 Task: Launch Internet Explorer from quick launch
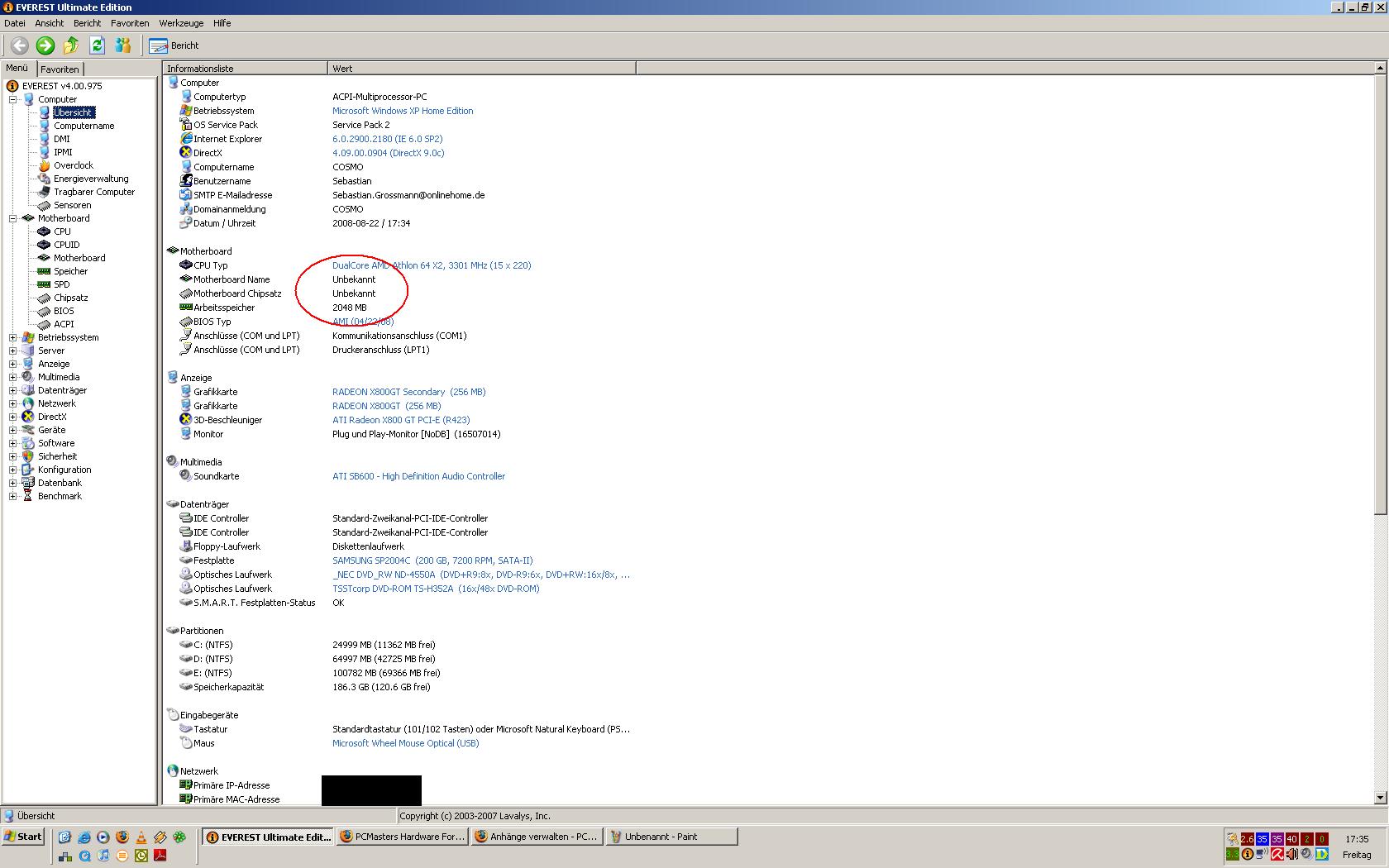coord(84,837)
